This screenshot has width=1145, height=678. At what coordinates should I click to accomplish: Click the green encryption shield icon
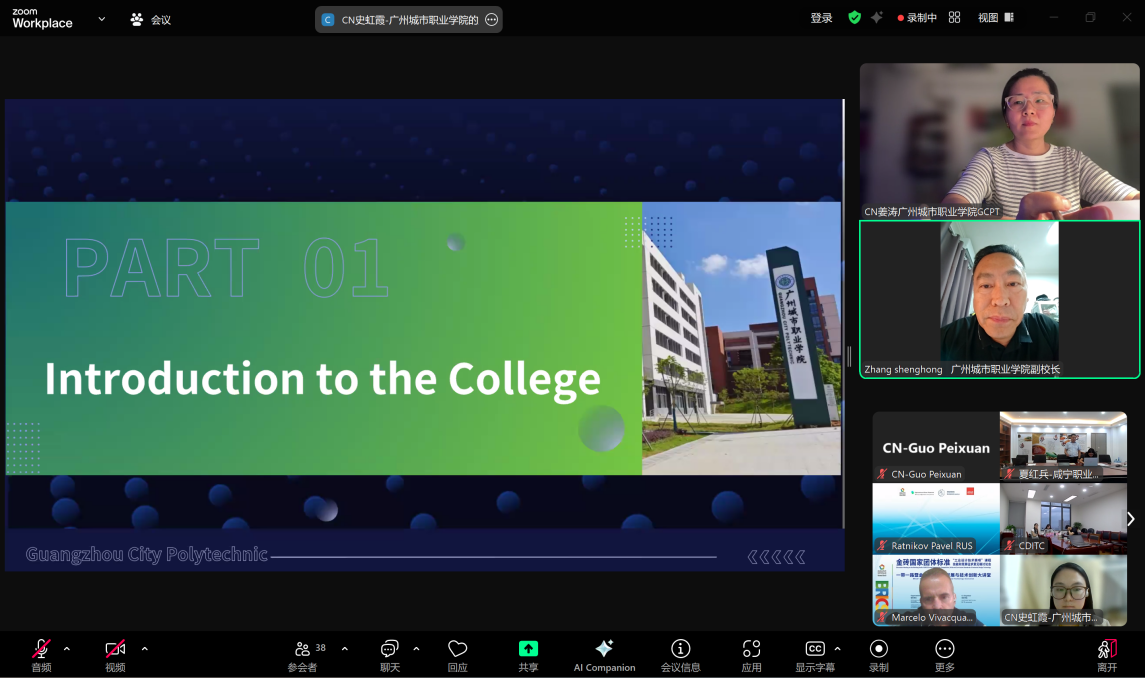click(854, 18)
